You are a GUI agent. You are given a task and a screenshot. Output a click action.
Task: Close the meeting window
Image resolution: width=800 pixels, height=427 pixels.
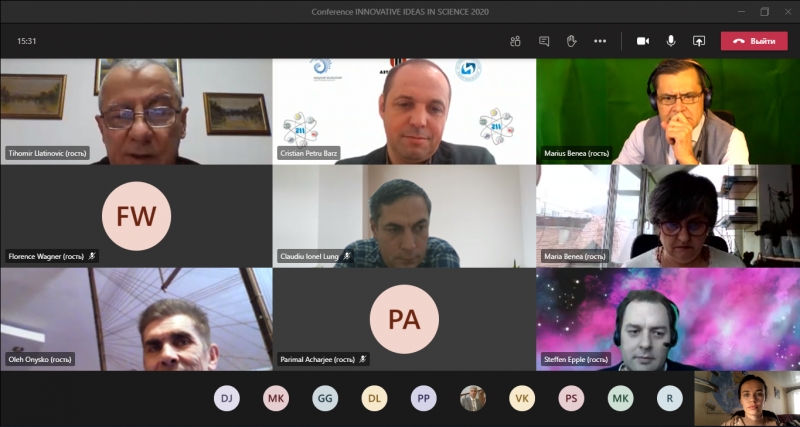[788, 12]
